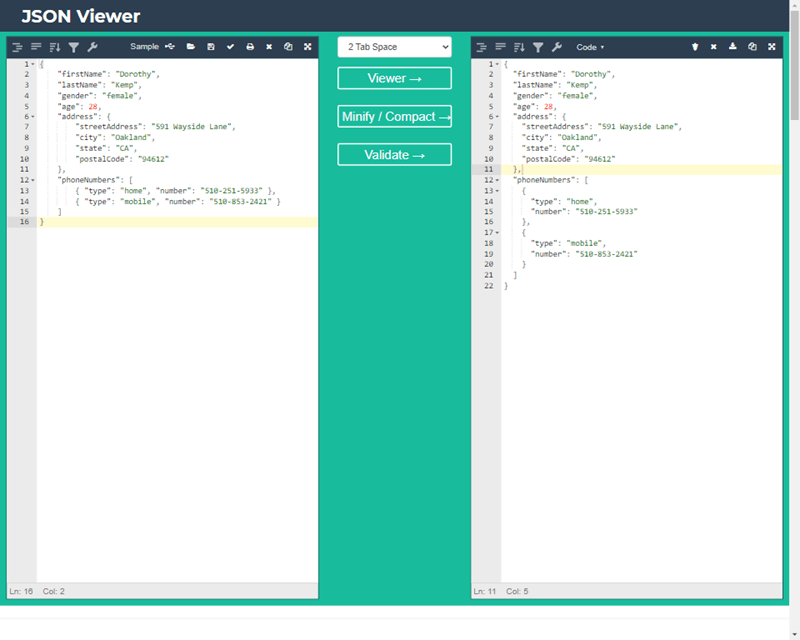Click the Viewer button
The height and width of the screenshot is (640, 800).
point(394,78)
